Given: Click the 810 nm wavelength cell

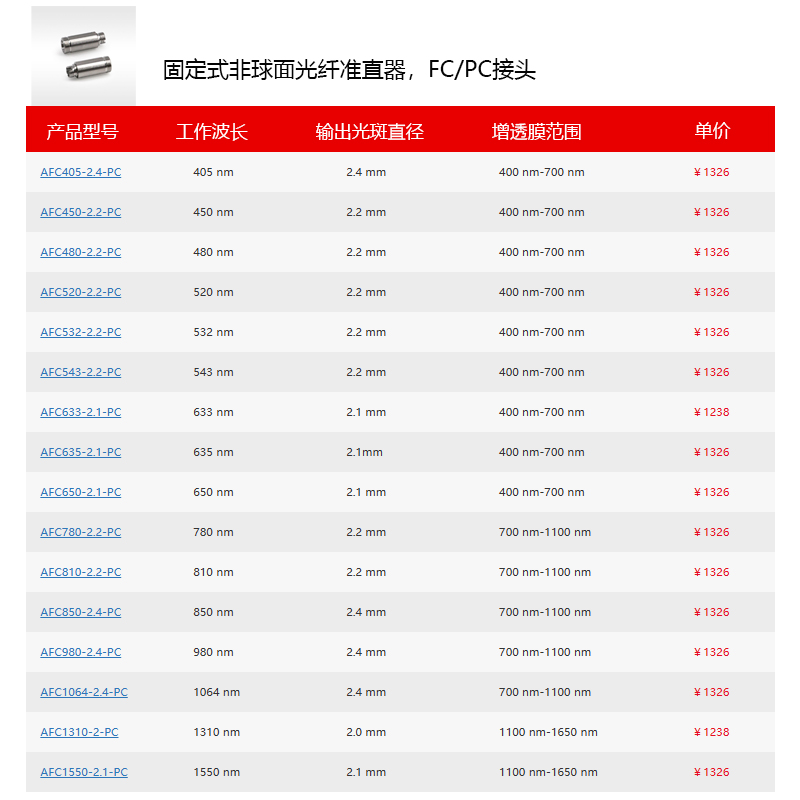Looking at the screenshot, I should (x=213, y=572).
